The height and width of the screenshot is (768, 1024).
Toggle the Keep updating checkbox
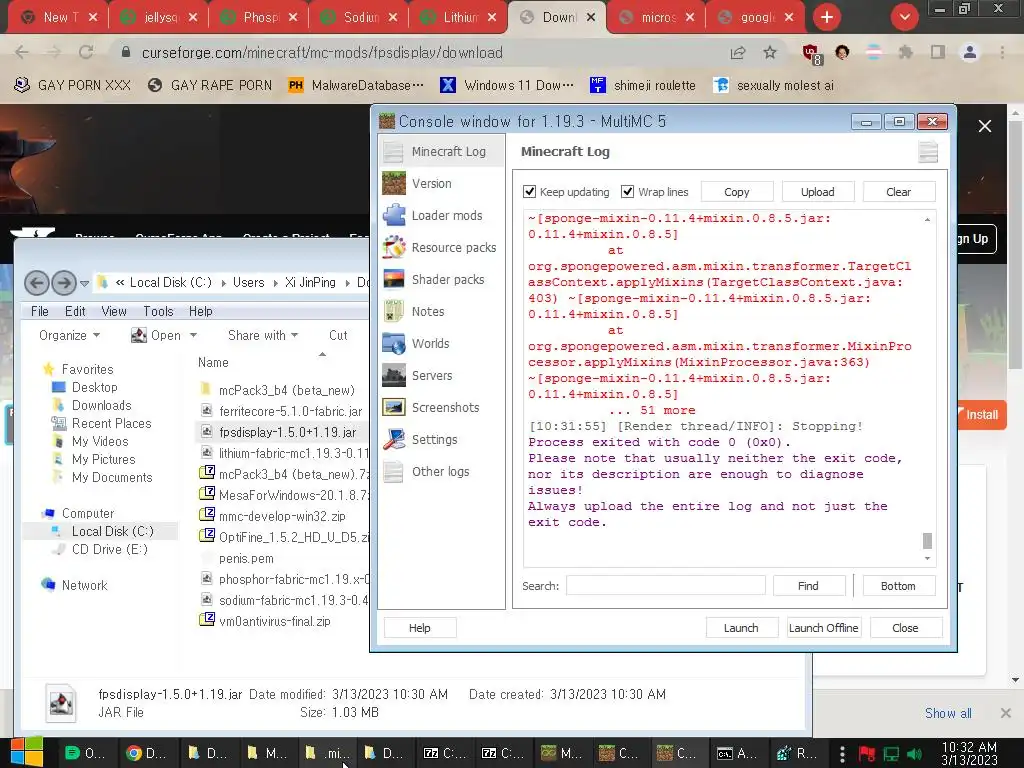coord(530,192)
